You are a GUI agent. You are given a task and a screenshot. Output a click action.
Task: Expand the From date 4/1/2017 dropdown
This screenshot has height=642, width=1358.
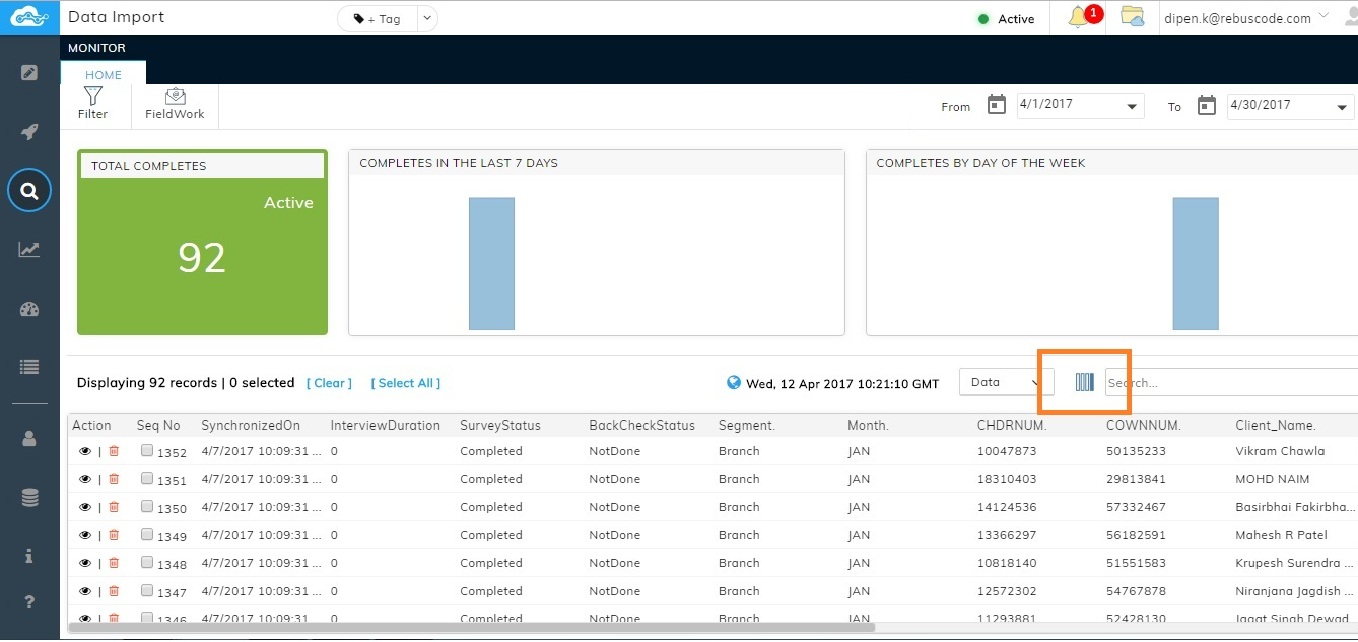tap(1132, 106)
